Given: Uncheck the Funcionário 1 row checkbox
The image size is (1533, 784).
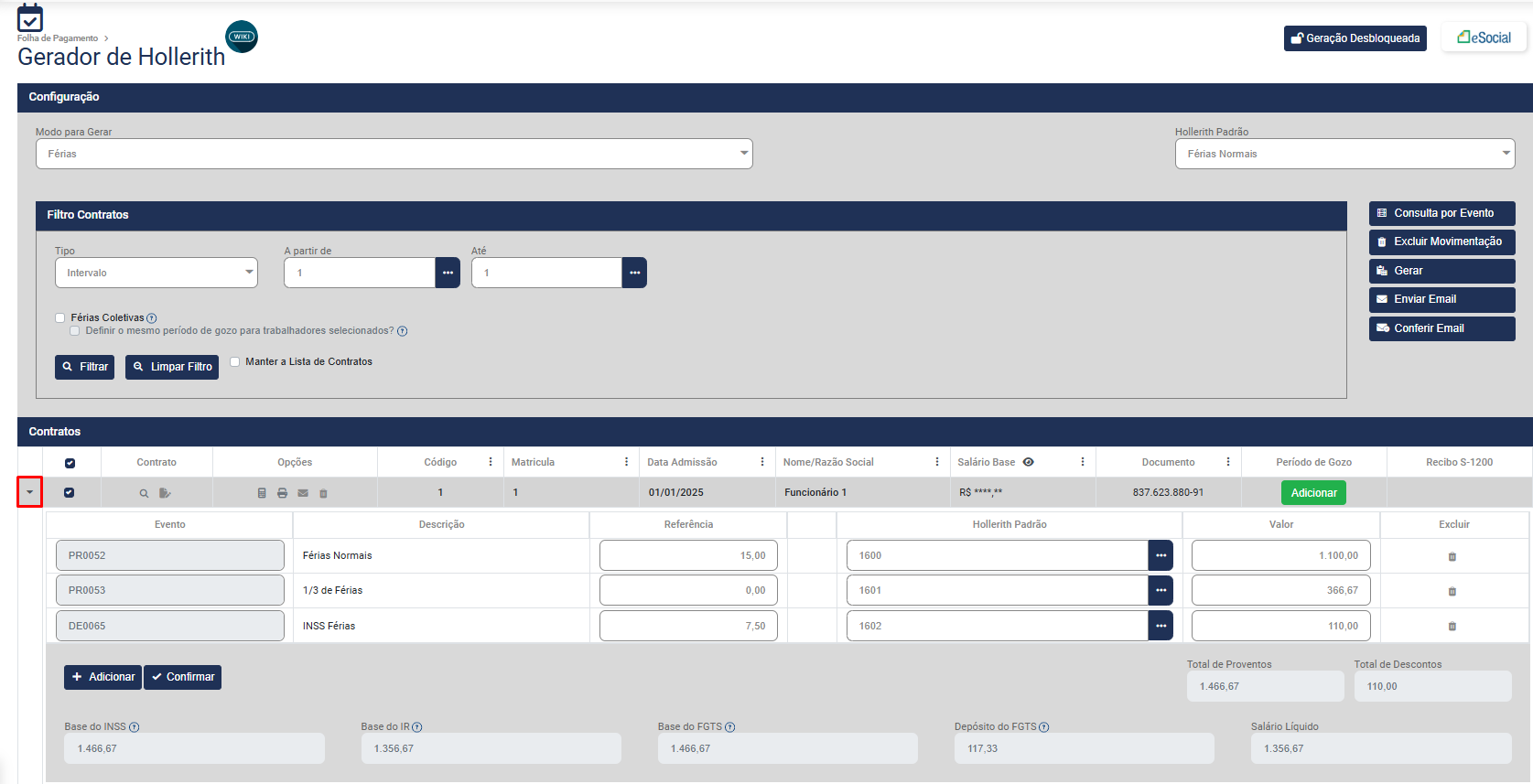Looking at the screenshot, I should coord(70,492).
